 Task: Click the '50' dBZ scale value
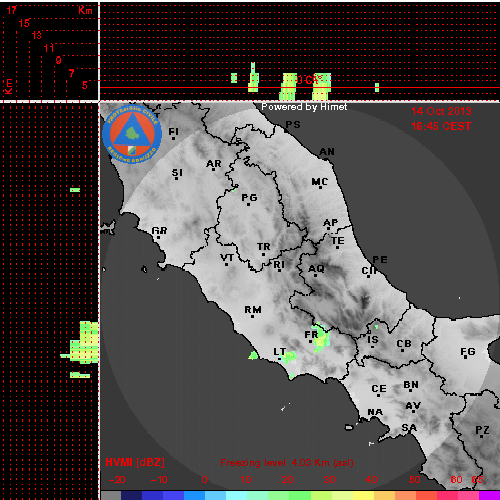click(x=415, y=480)
